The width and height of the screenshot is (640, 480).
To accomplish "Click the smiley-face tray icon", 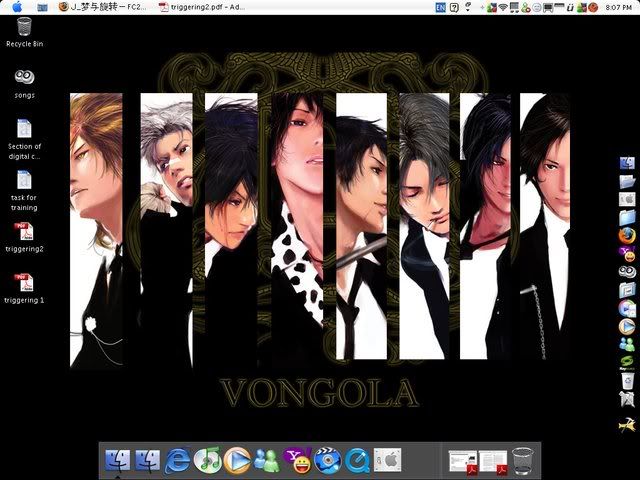I will coord(537,7).
